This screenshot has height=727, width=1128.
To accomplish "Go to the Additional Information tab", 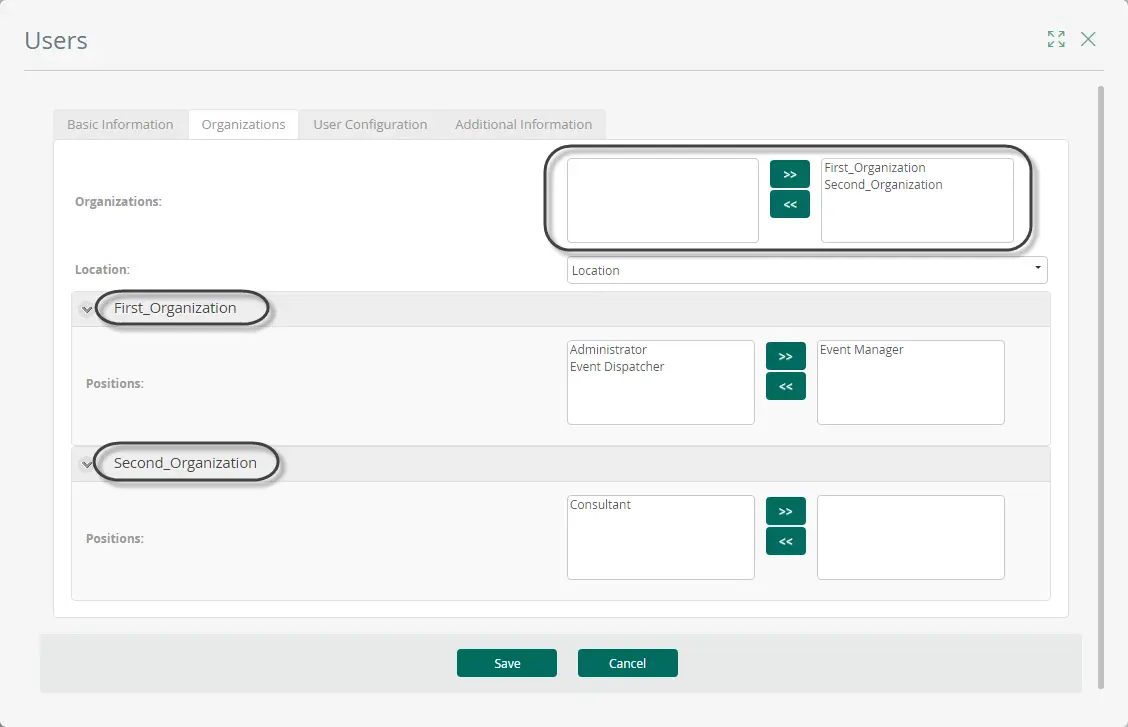I will point(523,124).
